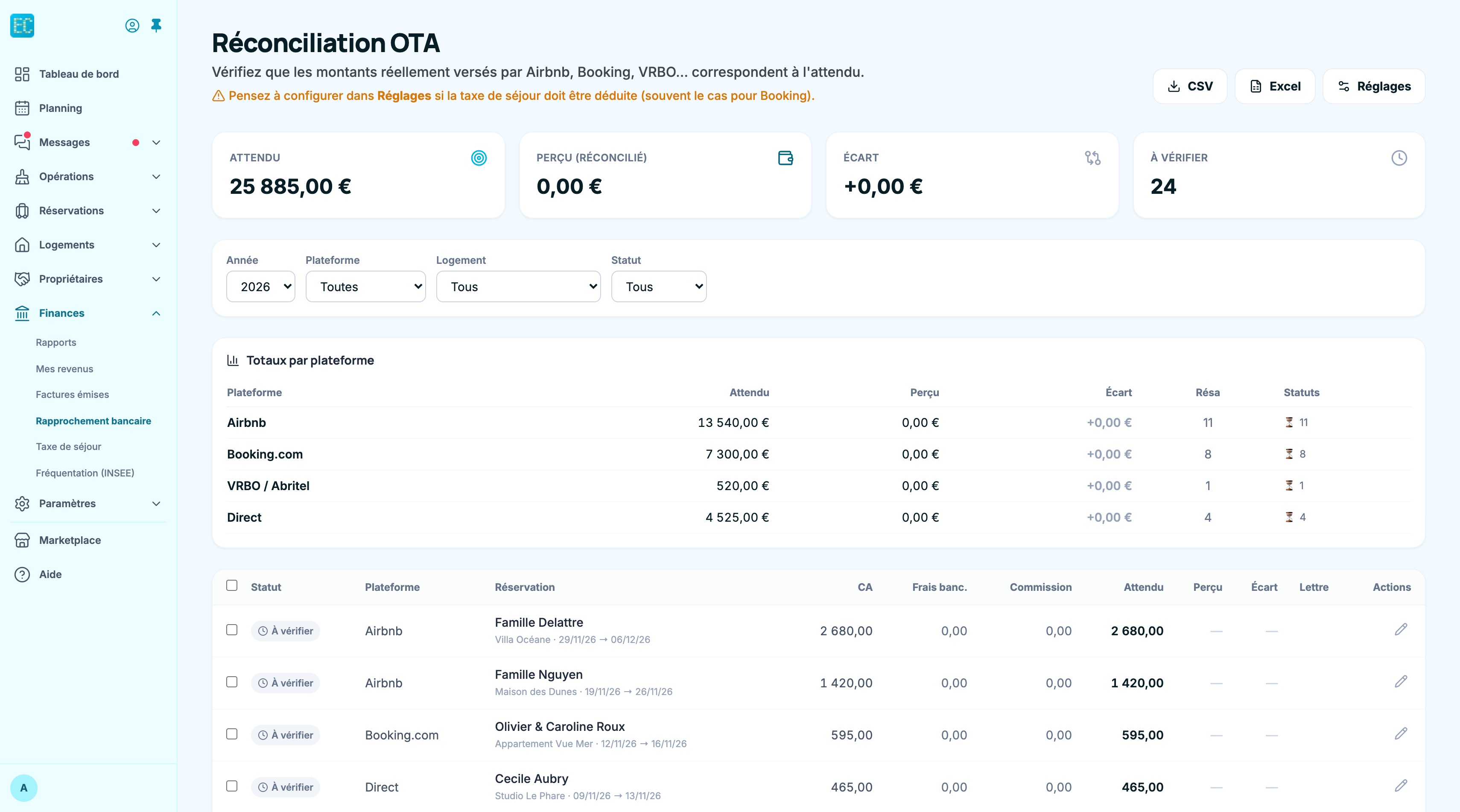Click the user avatar A button
The width and height of the screenshot is (1460, 812).
coord(24,788)
